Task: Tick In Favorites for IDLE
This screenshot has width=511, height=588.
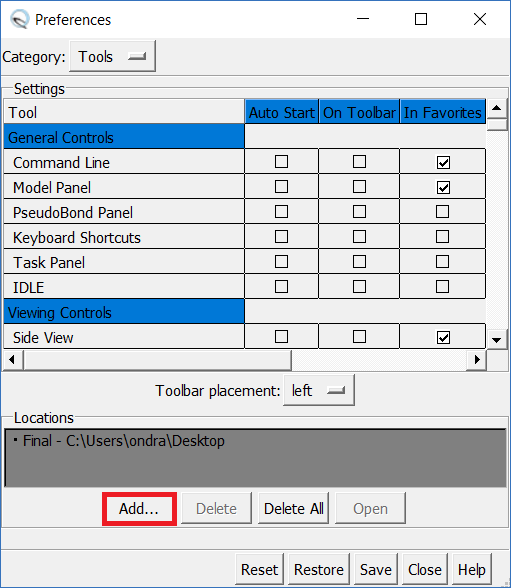Action: [443, 287]
